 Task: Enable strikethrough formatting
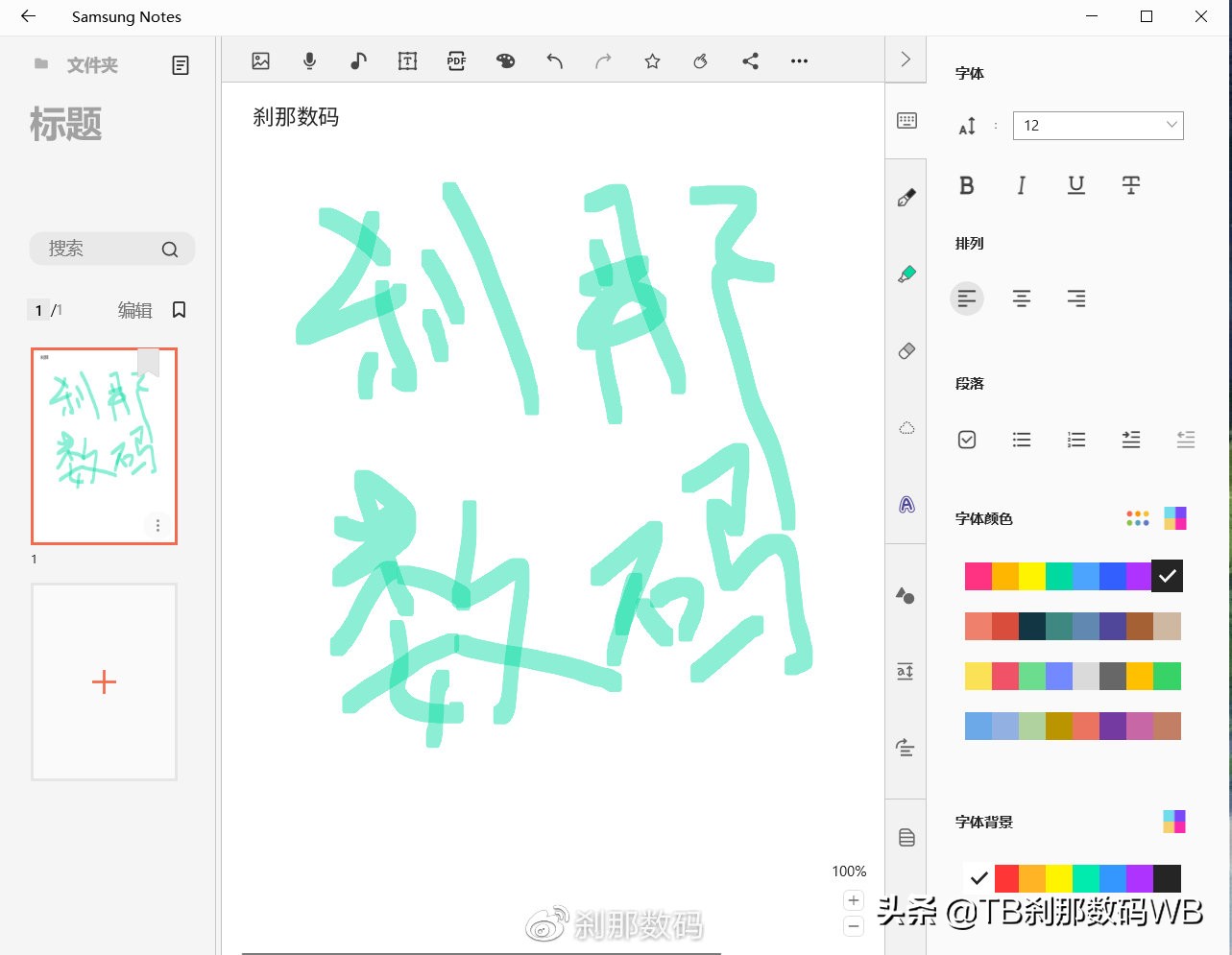point(1130,185)
